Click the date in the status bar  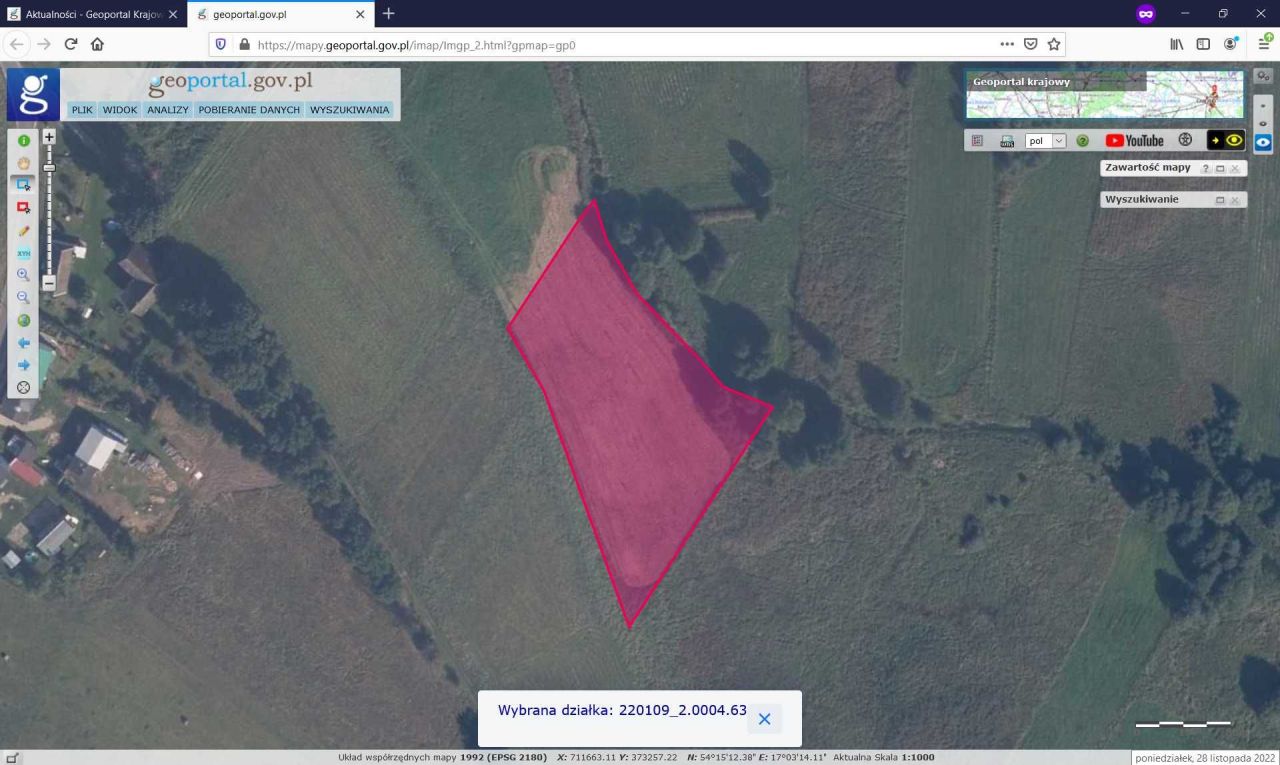[x=1205, y=758]
